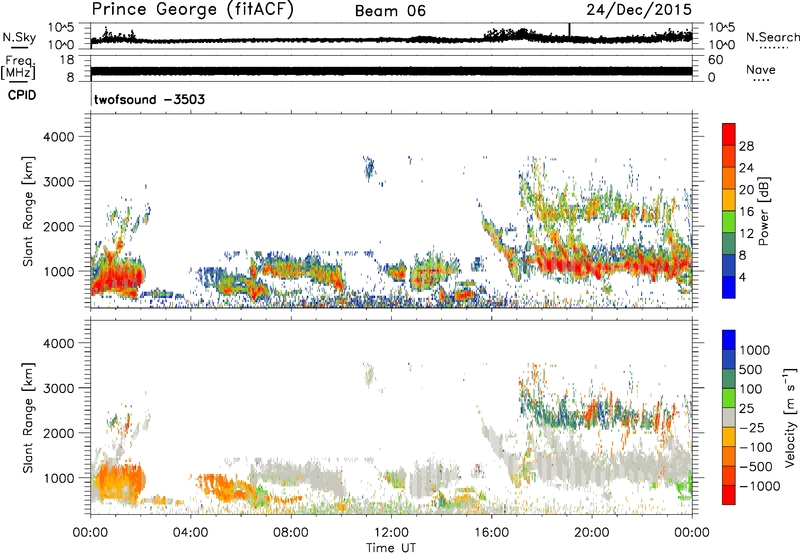800x554 pixels.
Task: Click the '60' tick on the Nave axis
Action: pyautogui.click(x=715, y=60)
